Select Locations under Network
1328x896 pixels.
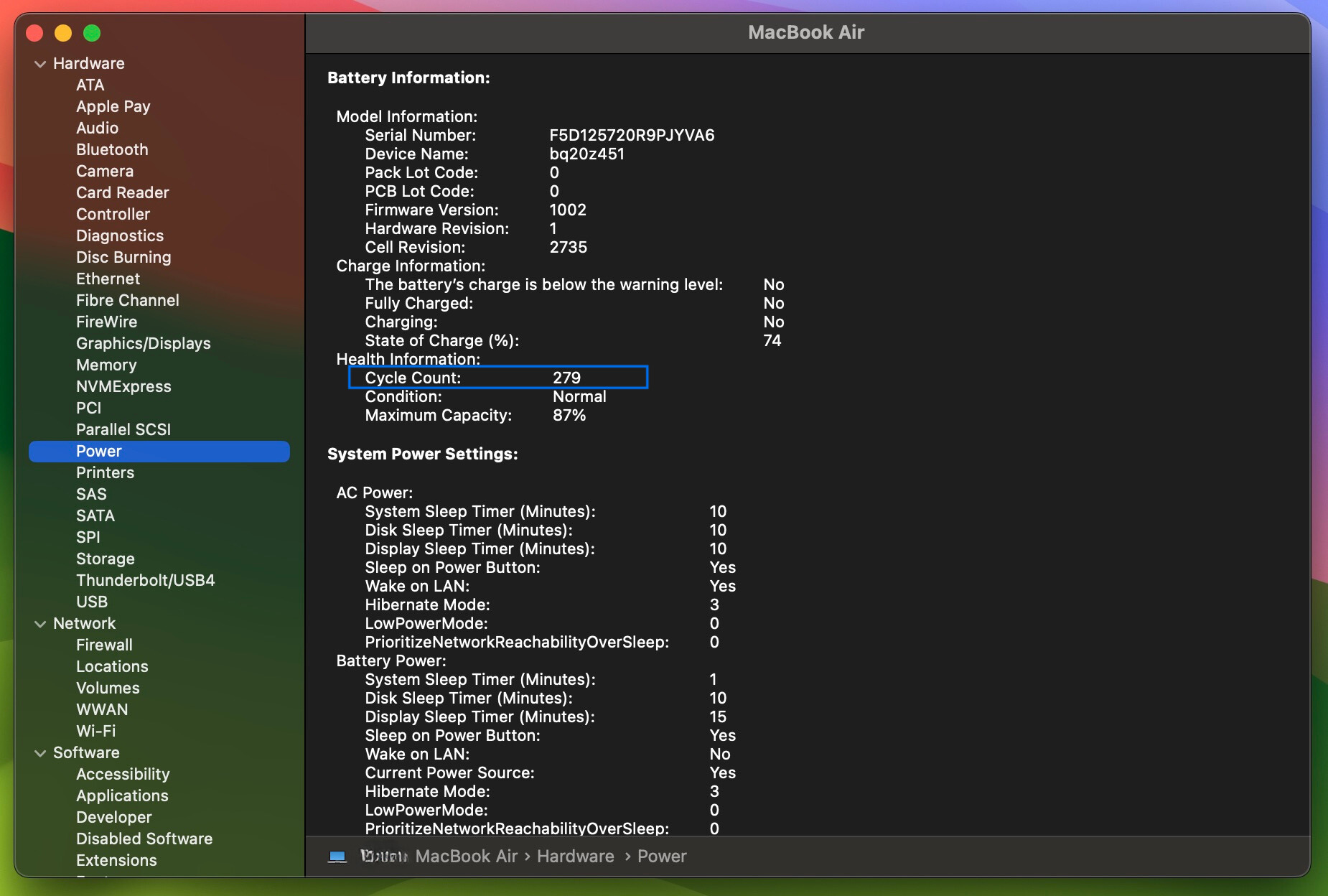tap(113, 666)
